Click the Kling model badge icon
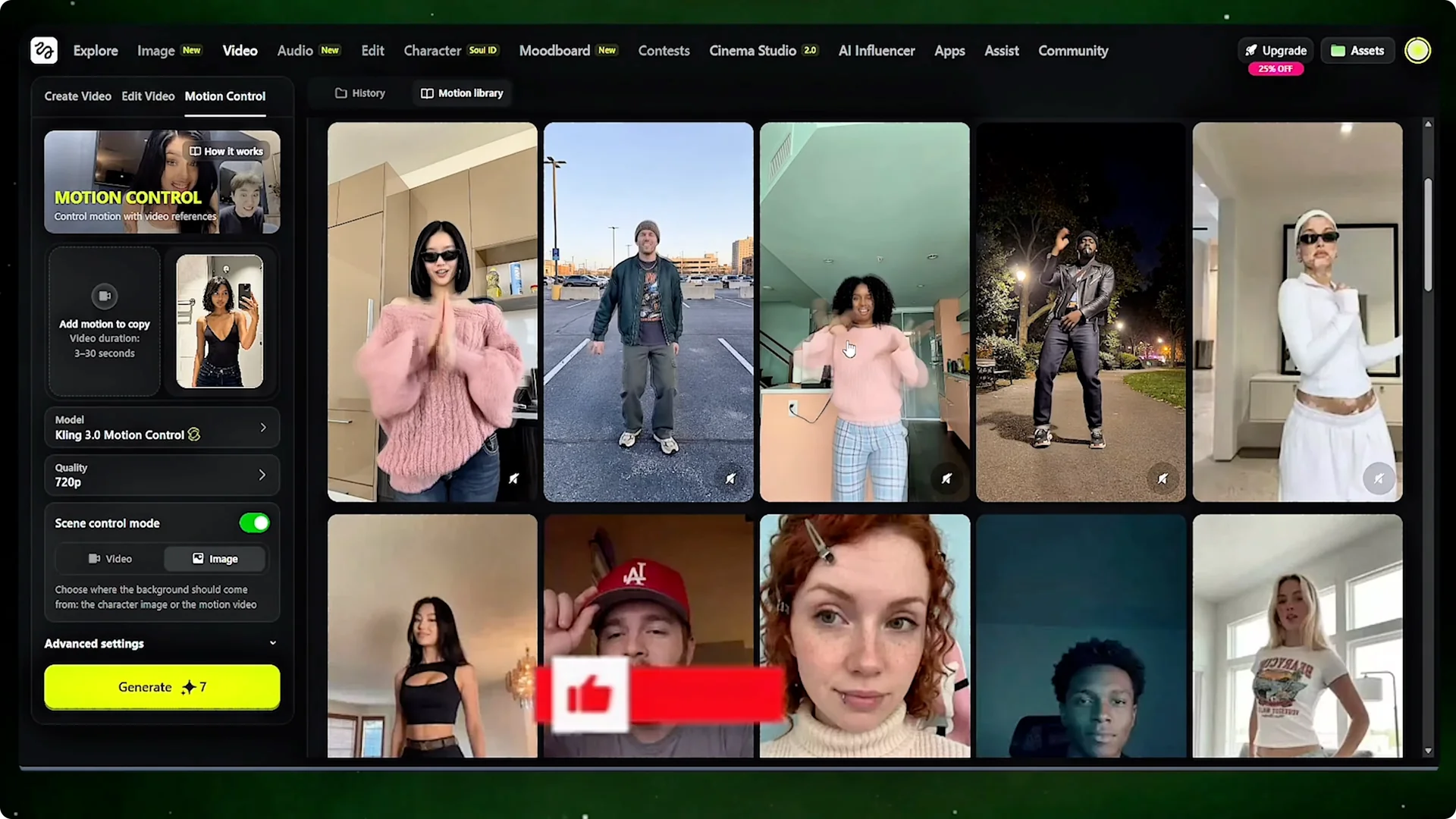This screenshot has height=819, width=1456. (193, 435)
